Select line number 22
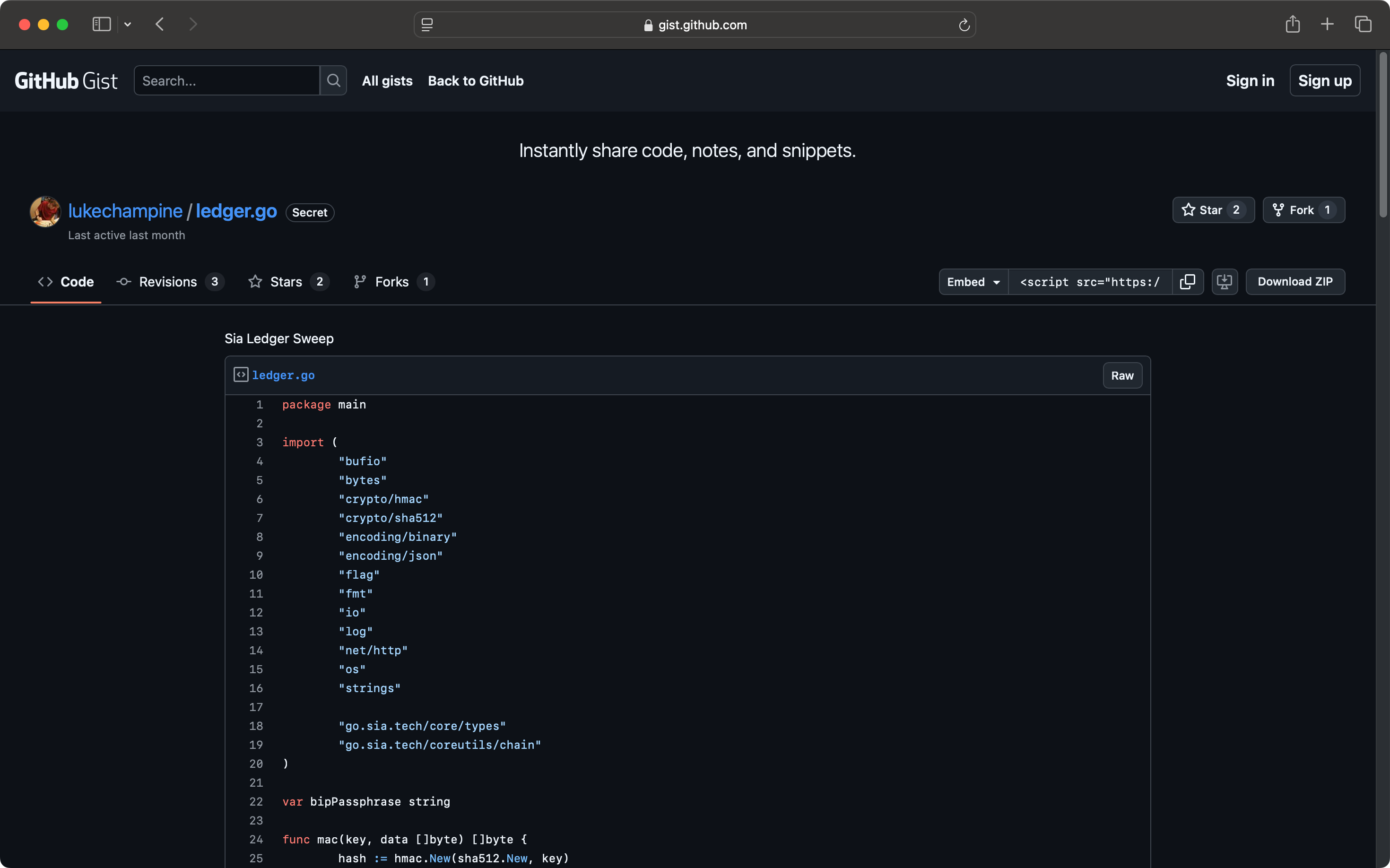 pos(255,801)
